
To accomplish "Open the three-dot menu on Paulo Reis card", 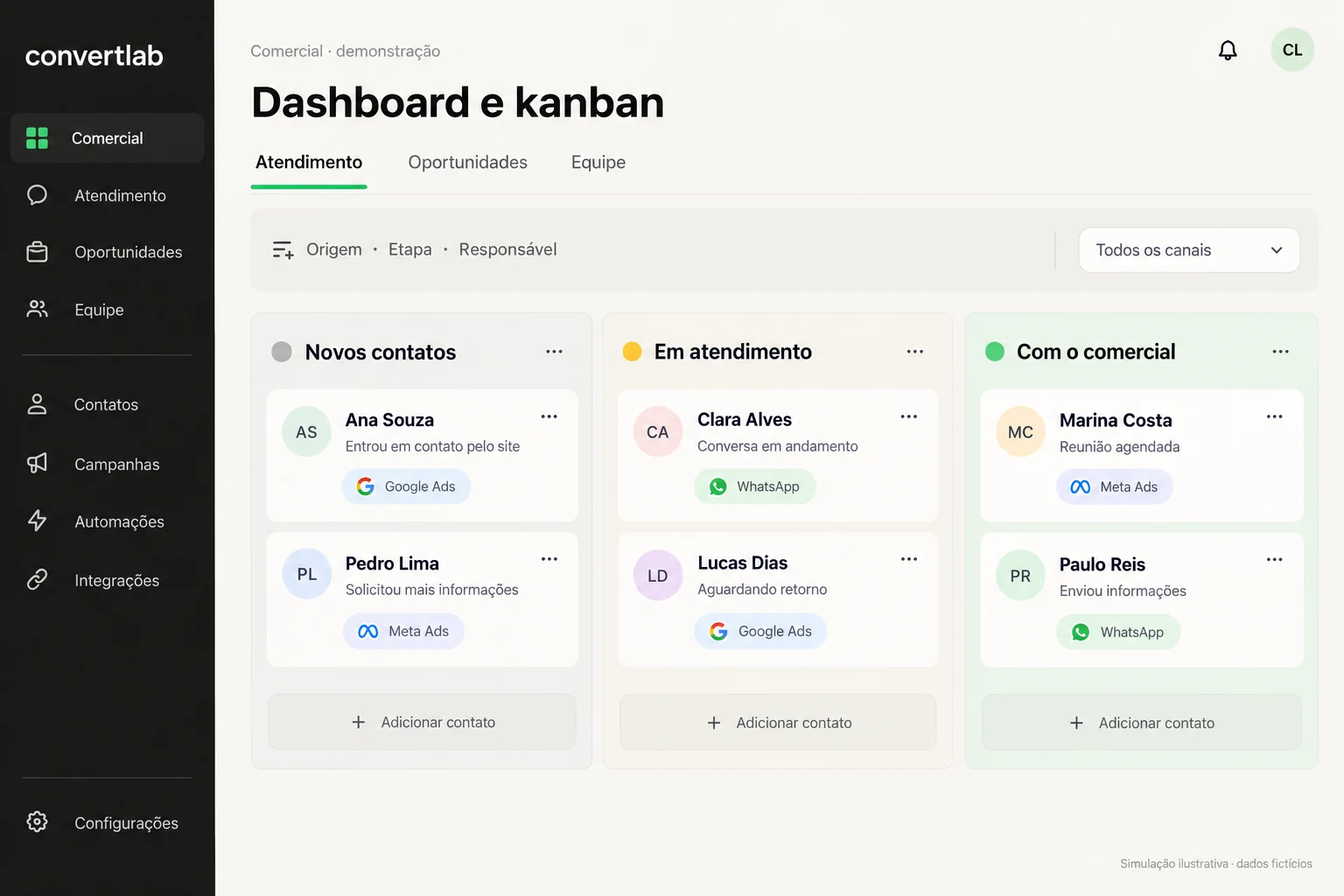I will coord(1274,559).
